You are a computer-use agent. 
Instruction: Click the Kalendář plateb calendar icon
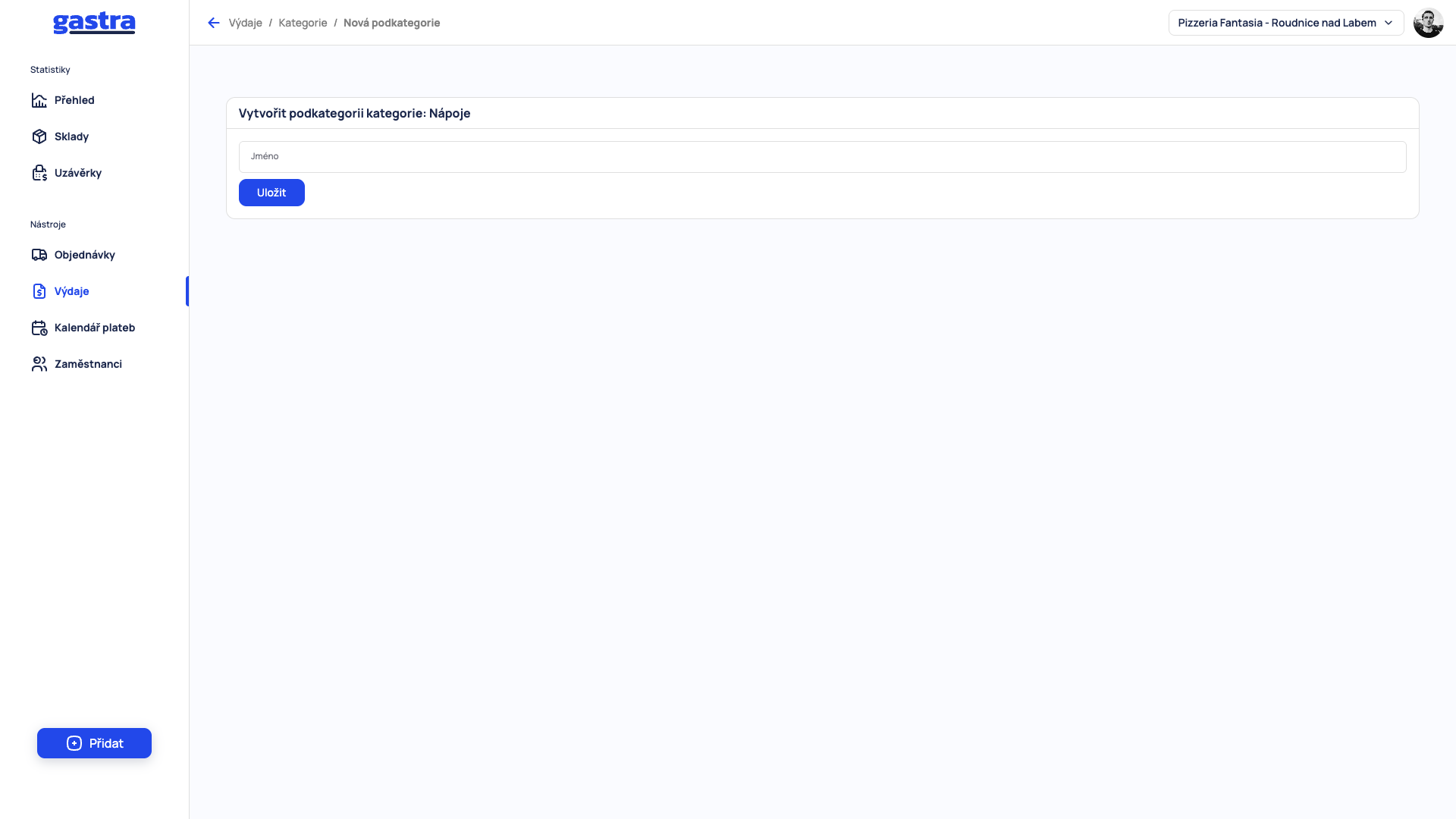[x=39, y=328]
